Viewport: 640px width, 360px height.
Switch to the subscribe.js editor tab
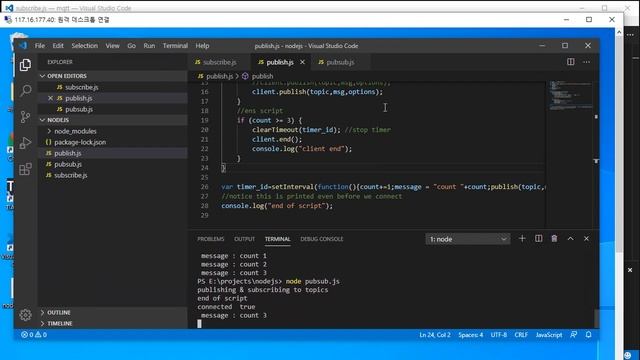point(219,62)
